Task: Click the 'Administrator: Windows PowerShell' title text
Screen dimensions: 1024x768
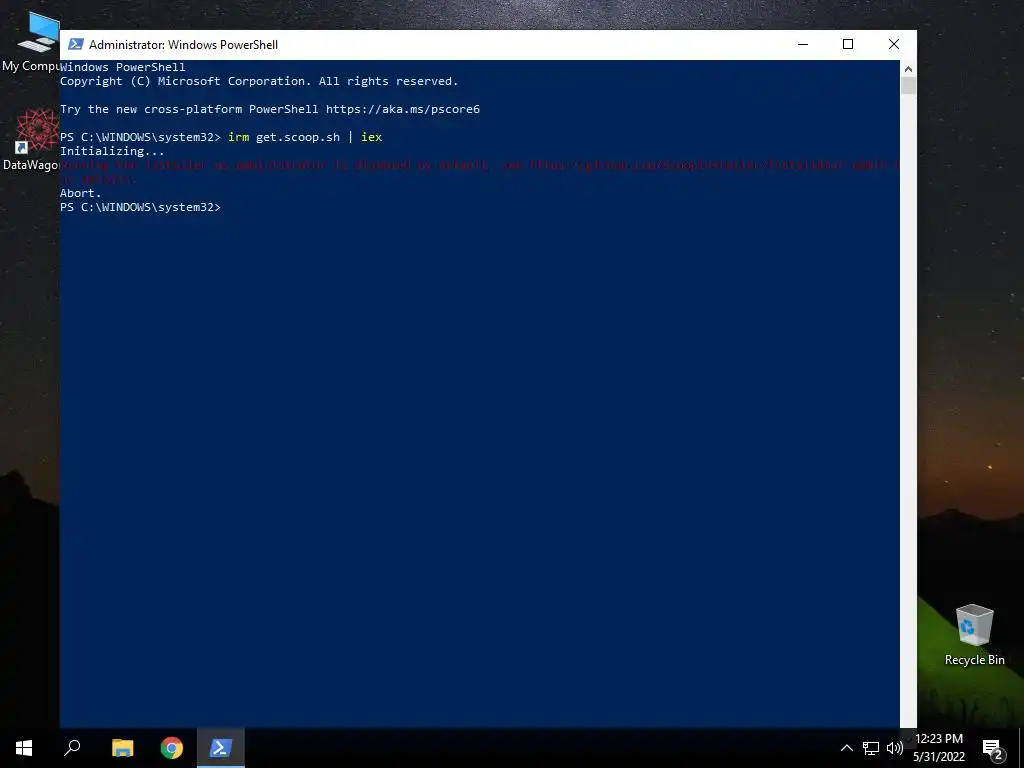Action: (184, 44)
